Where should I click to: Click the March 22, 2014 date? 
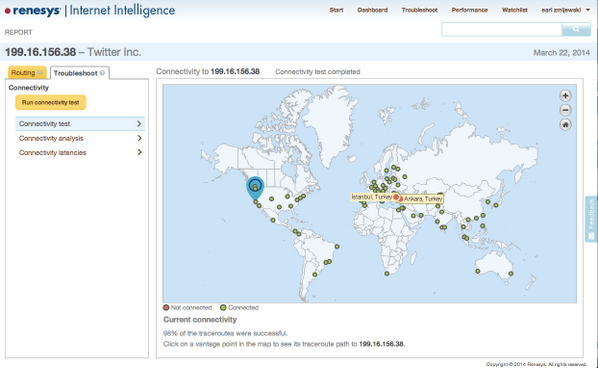click(x=561, y=53)
